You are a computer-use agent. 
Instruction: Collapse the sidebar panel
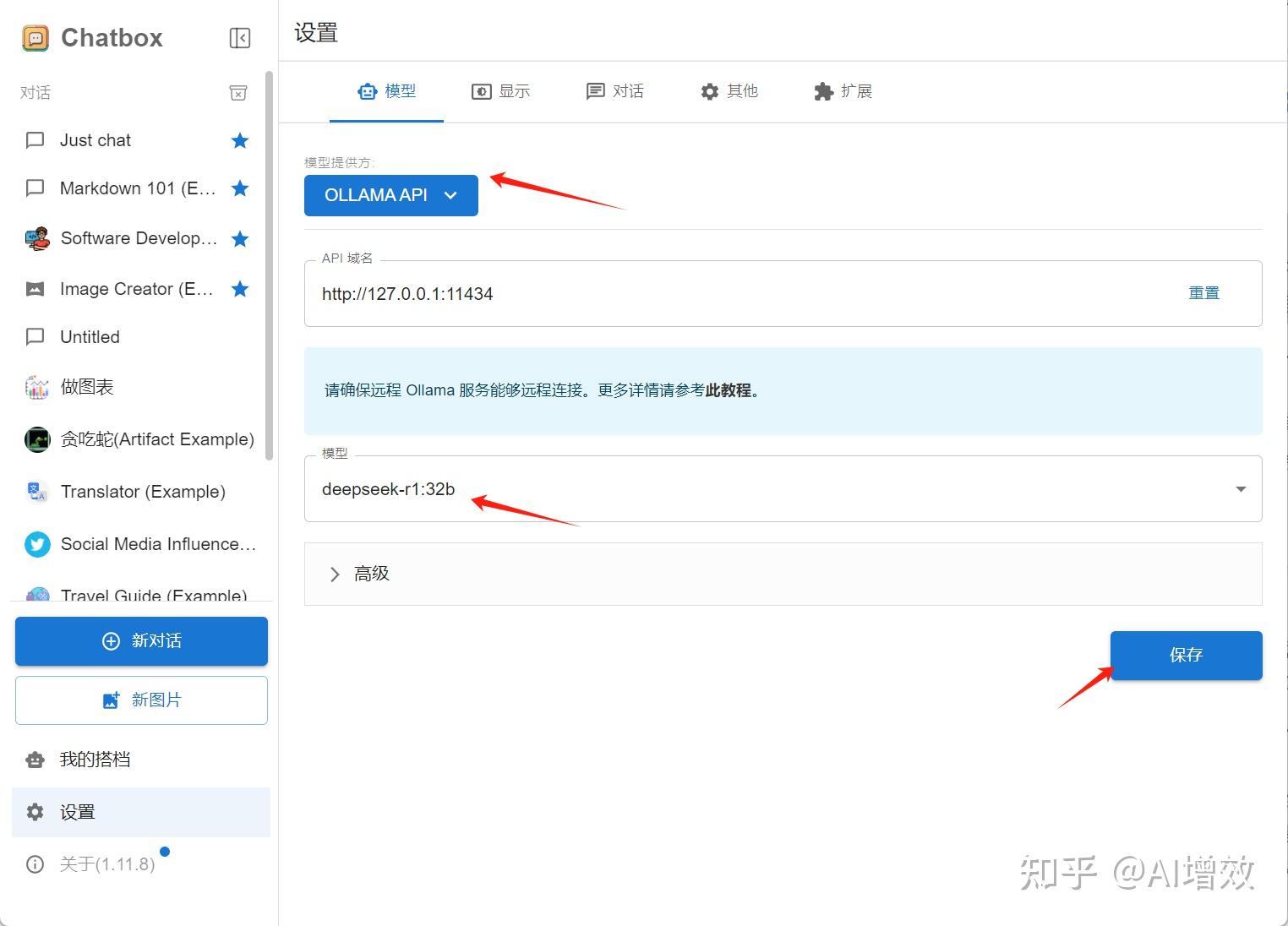(239, 37)
